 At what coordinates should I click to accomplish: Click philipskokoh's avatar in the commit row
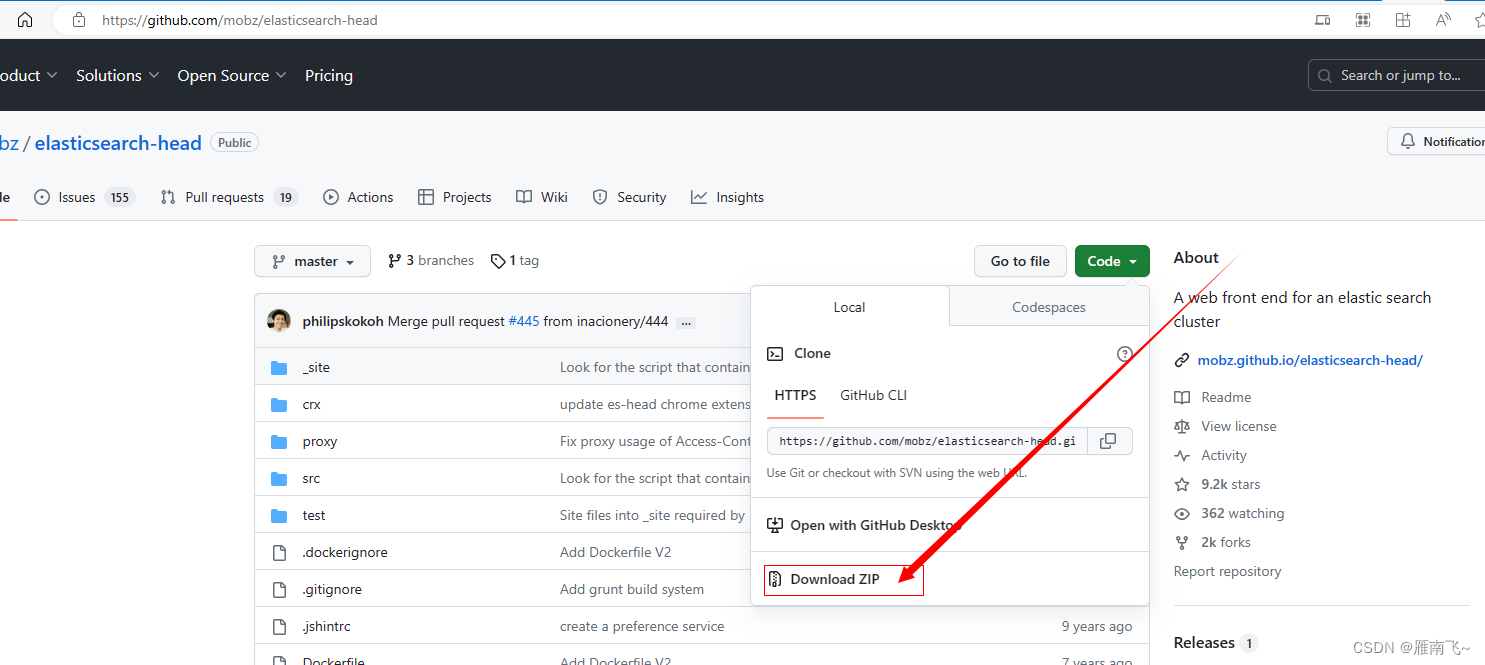point(279,321)
